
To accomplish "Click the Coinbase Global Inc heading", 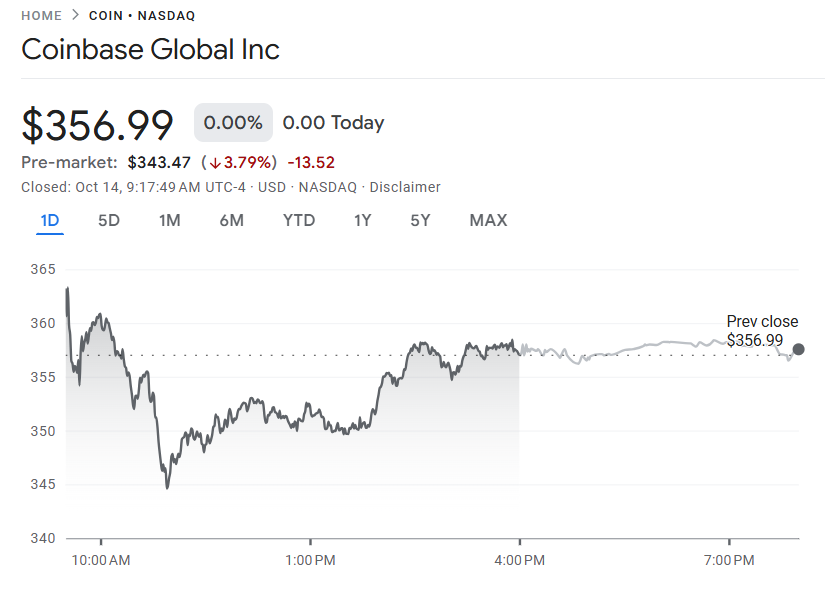I will (150, 49).
